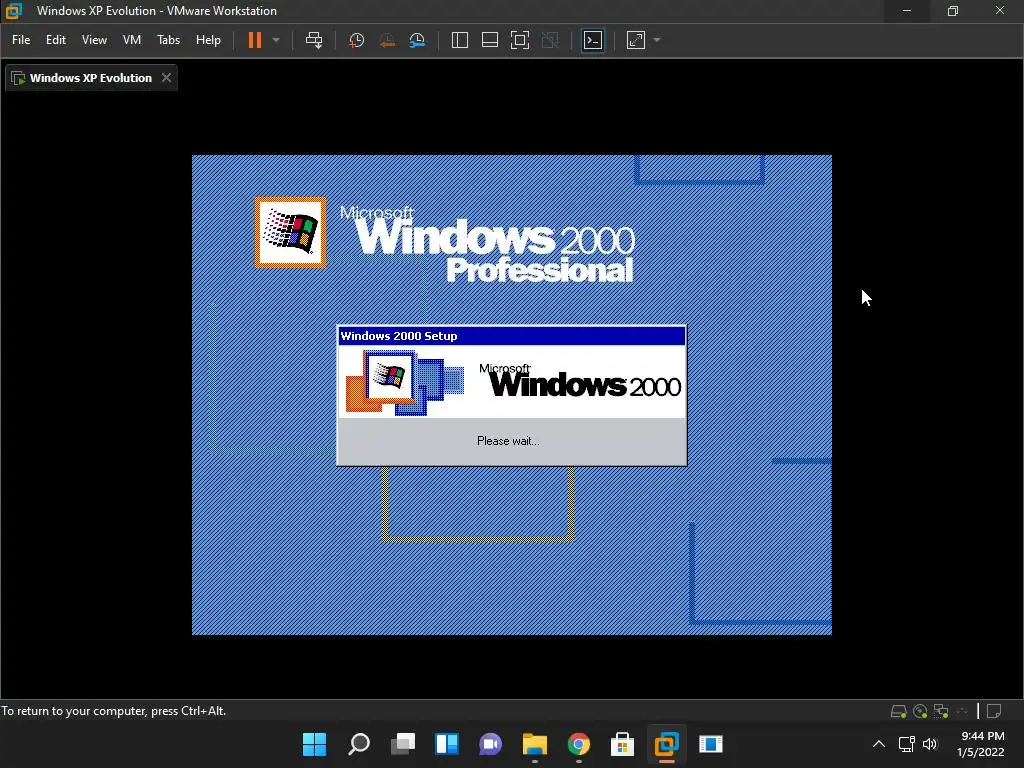Open Teams Chat from the taskbar
The width and height of the screenshot is (1024, 768).
point(490,744)
